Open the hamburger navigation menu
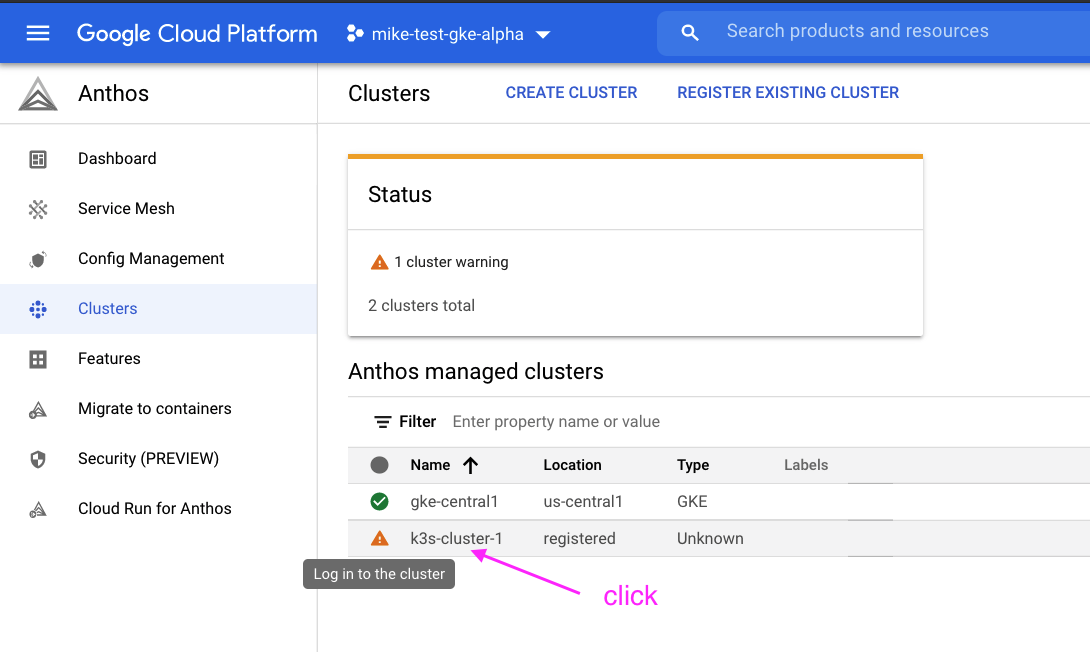The height and width of the screenshot is (652, 1090). (38, 33)
